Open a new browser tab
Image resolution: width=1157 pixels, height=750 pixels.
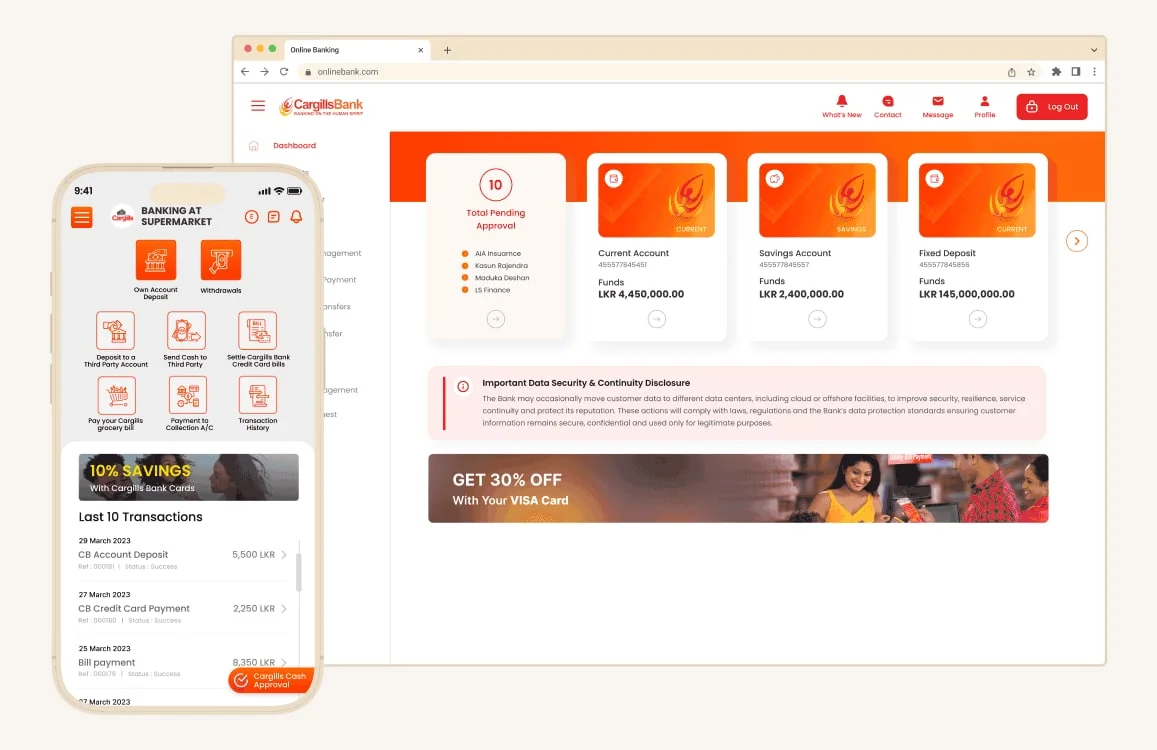(447, 50)
